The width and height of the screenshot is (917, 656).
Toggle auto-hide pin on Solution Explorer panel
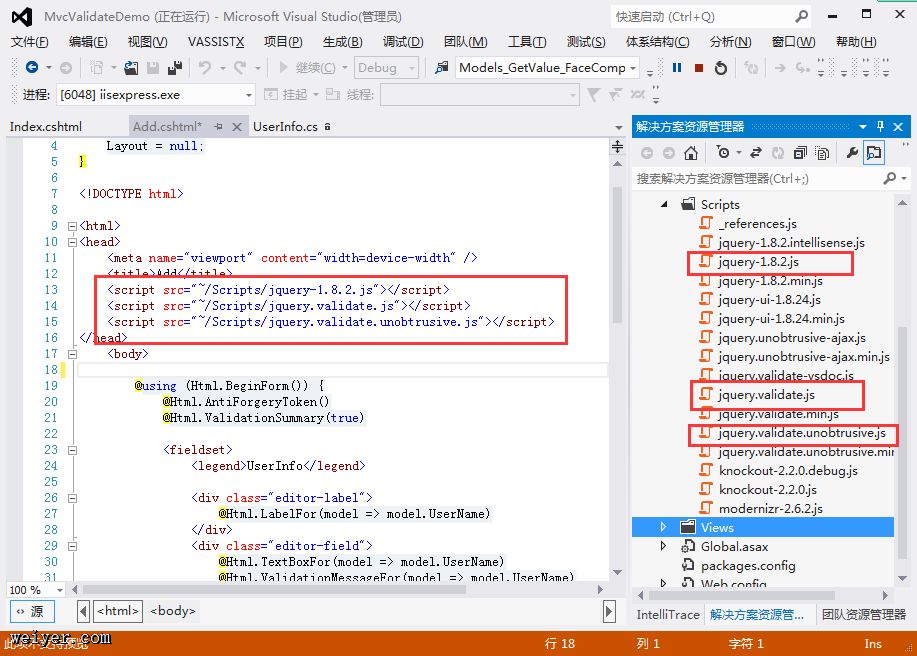[881, 127]
